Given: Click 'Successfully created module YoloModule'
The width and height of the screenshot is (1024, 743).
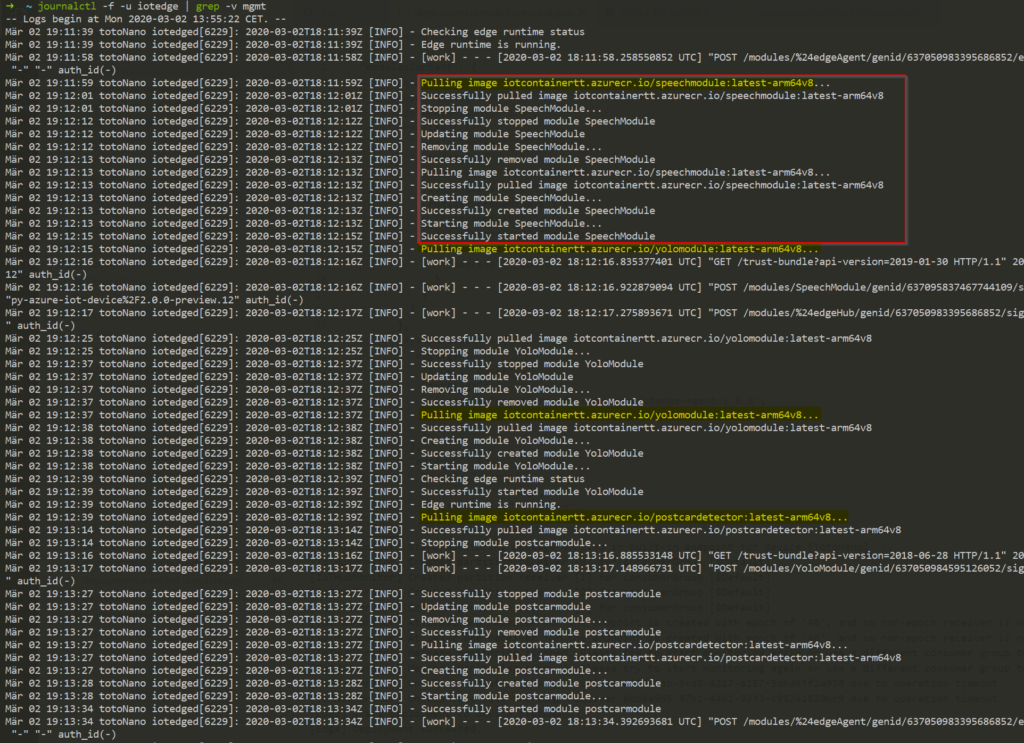Looking at the screenshot, I should (x=532, y=453).
